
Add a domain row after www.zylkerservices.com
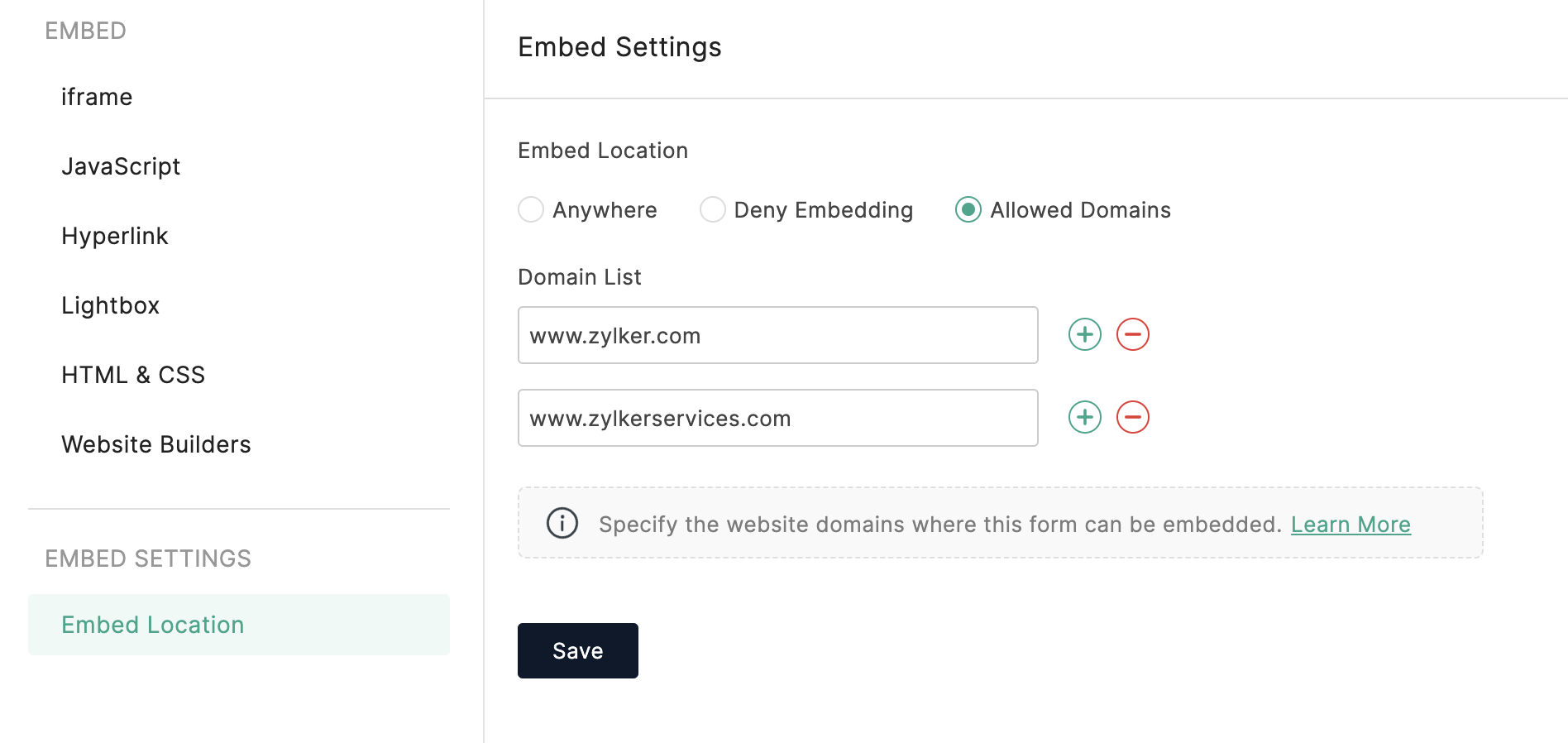click(1084, 418)
